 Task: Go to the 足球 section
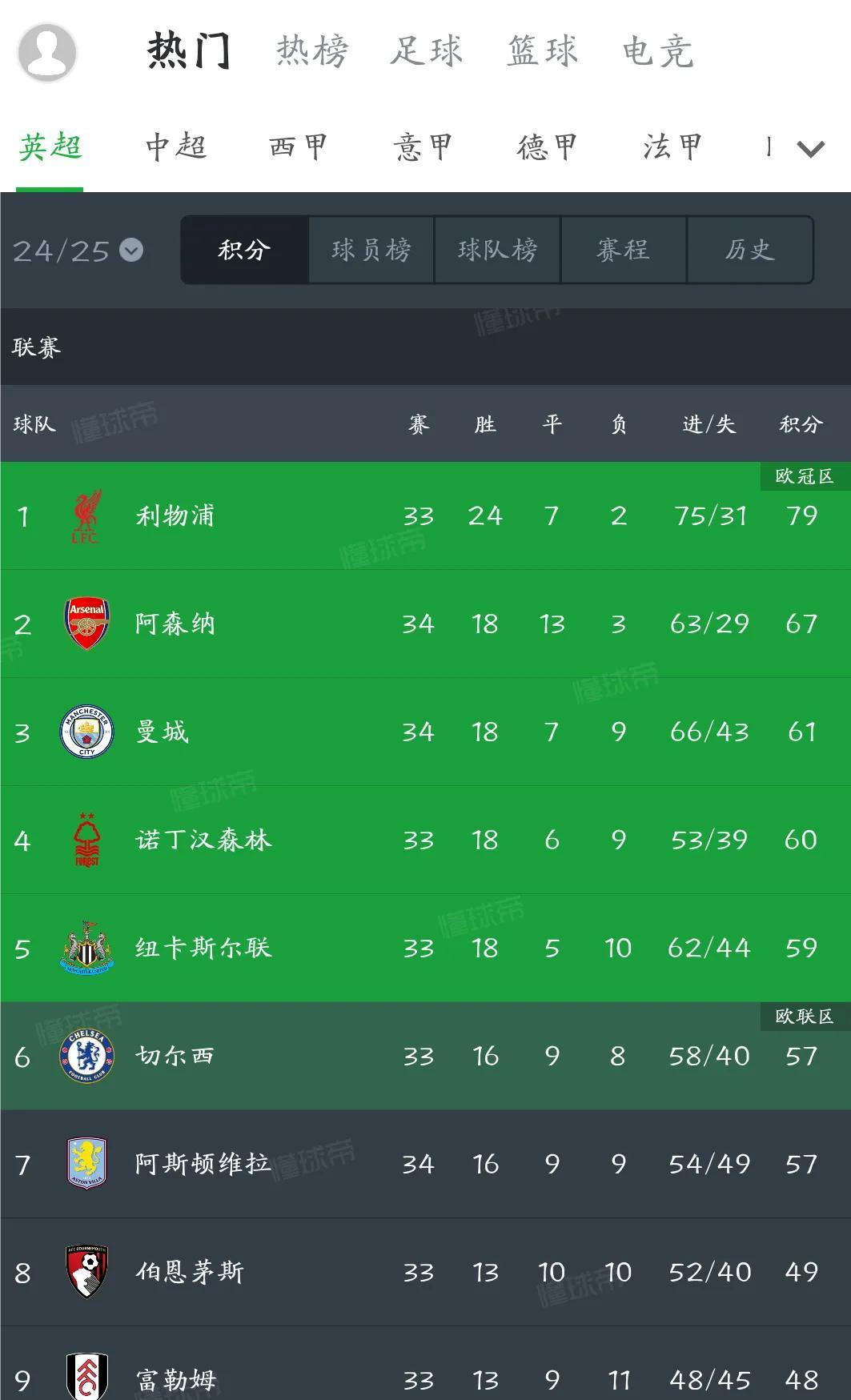[427, 51]
